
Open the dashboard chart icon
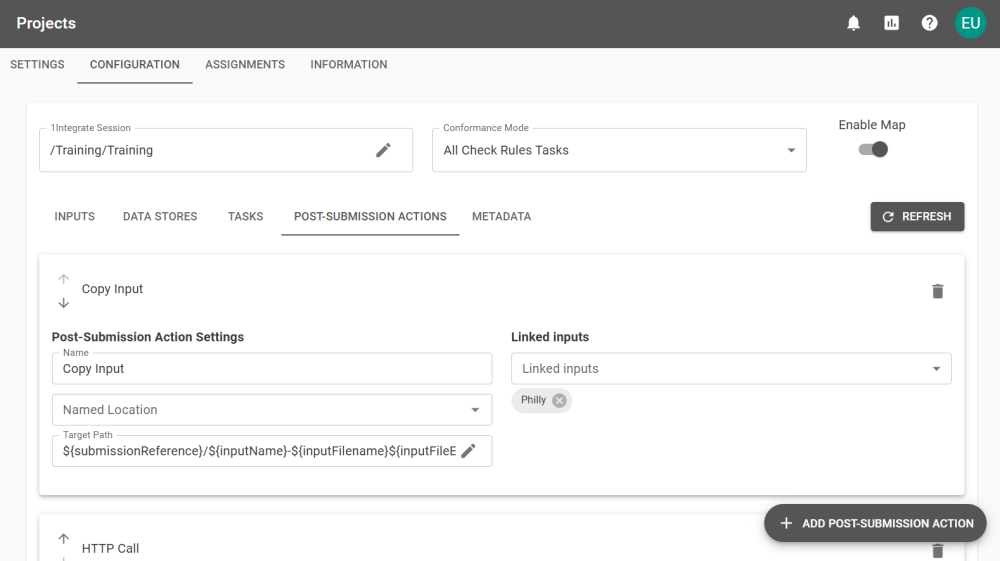point(892,24)
